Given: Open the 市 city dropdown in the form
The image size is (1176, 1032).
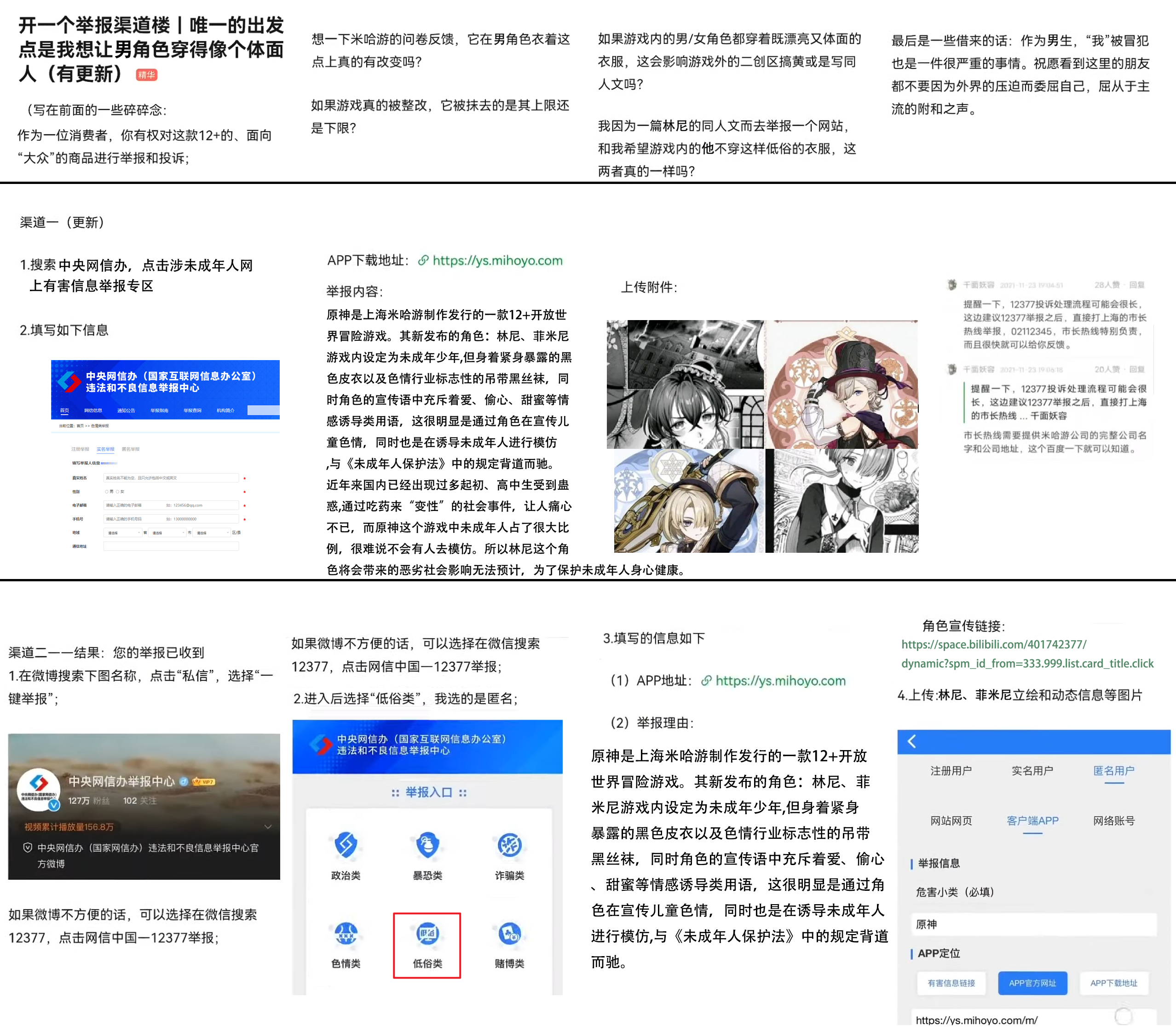Looking at the screenshot, I should [x=167, y=533].
